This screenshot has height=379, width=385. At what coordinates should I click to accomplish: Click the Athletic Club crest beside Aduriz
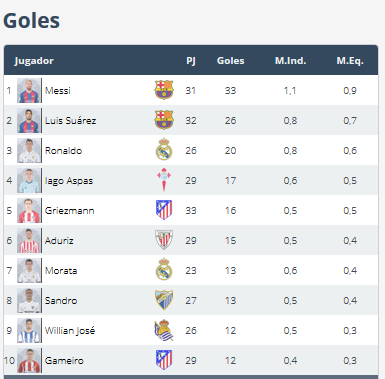coord(164,240)
